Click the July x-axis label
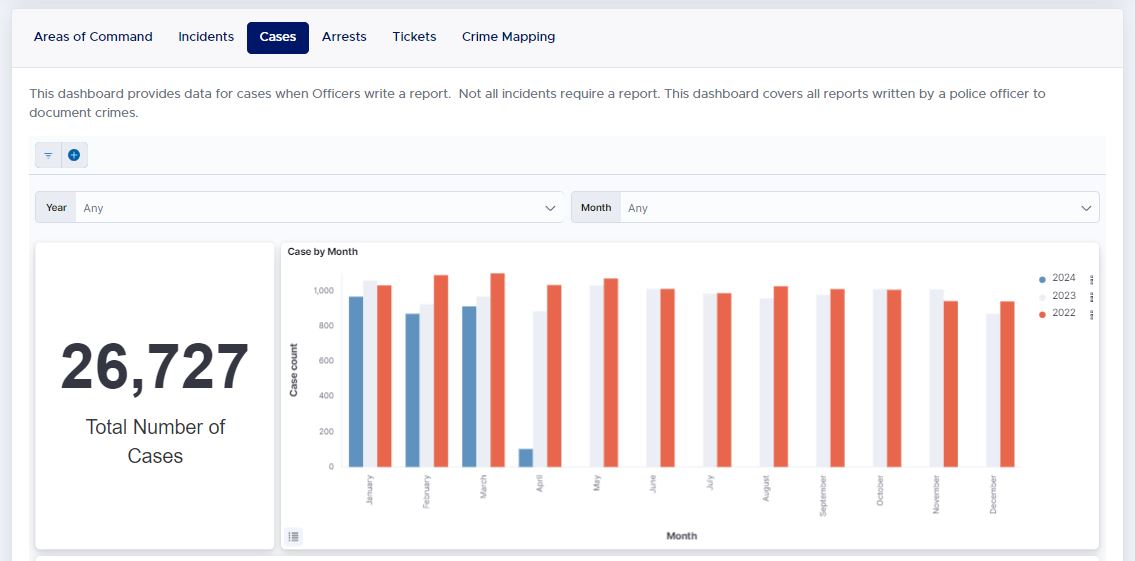This screenshot has height=561, width=1135. tap(710, 482)
